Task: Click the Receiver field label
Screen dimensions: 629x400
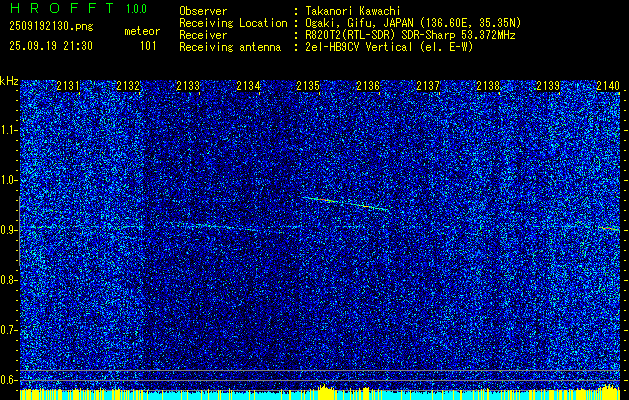Action: [203, 35]
